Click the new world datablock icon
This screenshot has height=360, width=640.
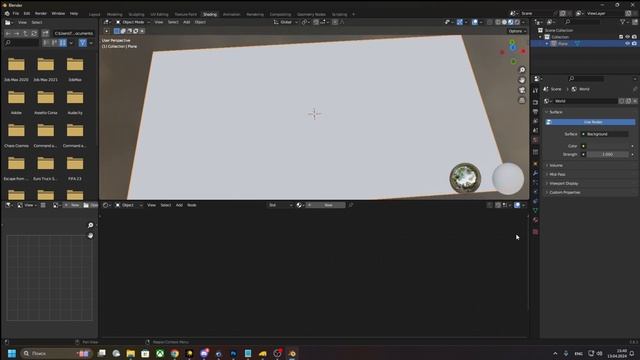628,101
